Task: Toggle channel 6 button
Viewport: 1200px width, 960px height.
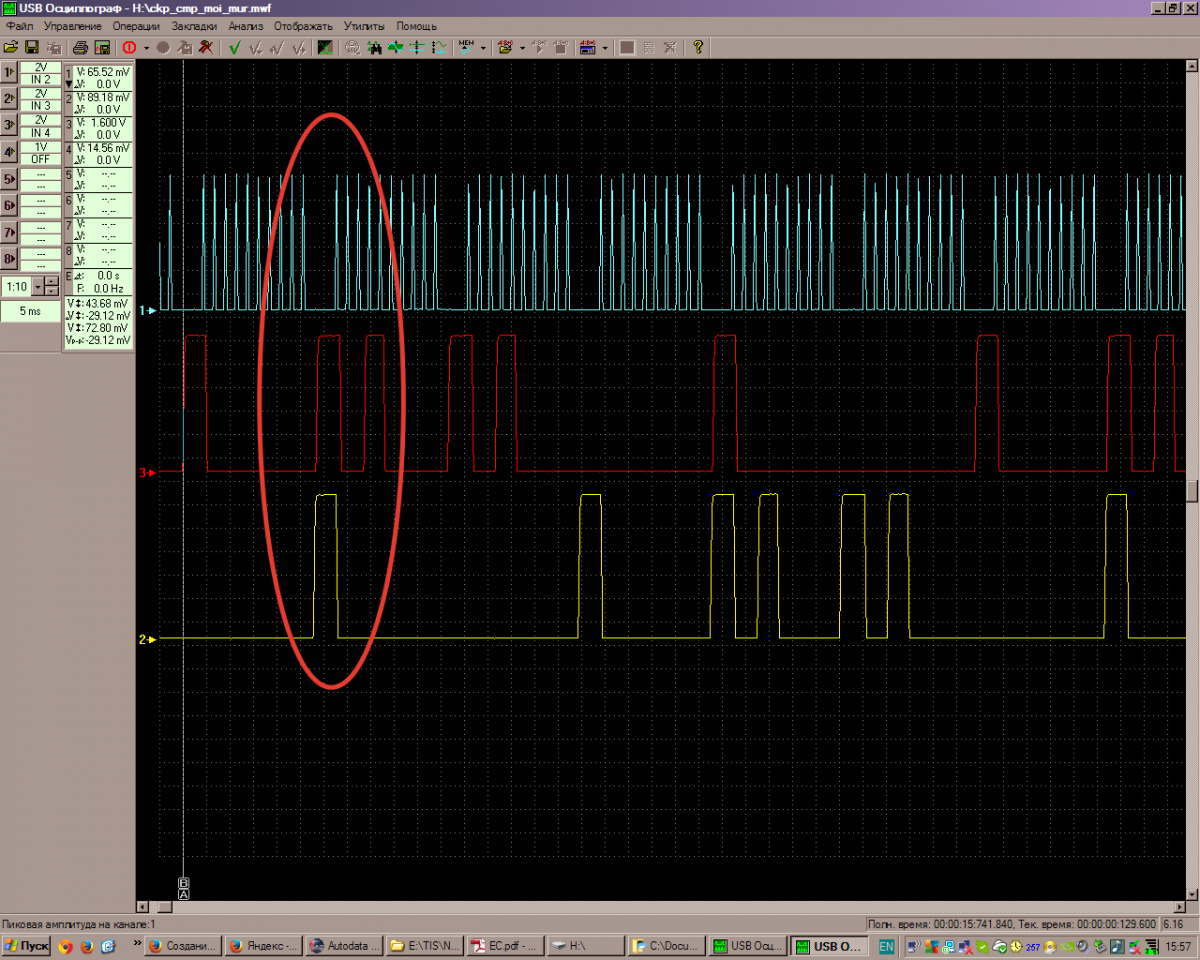Action: pos(9,207)
